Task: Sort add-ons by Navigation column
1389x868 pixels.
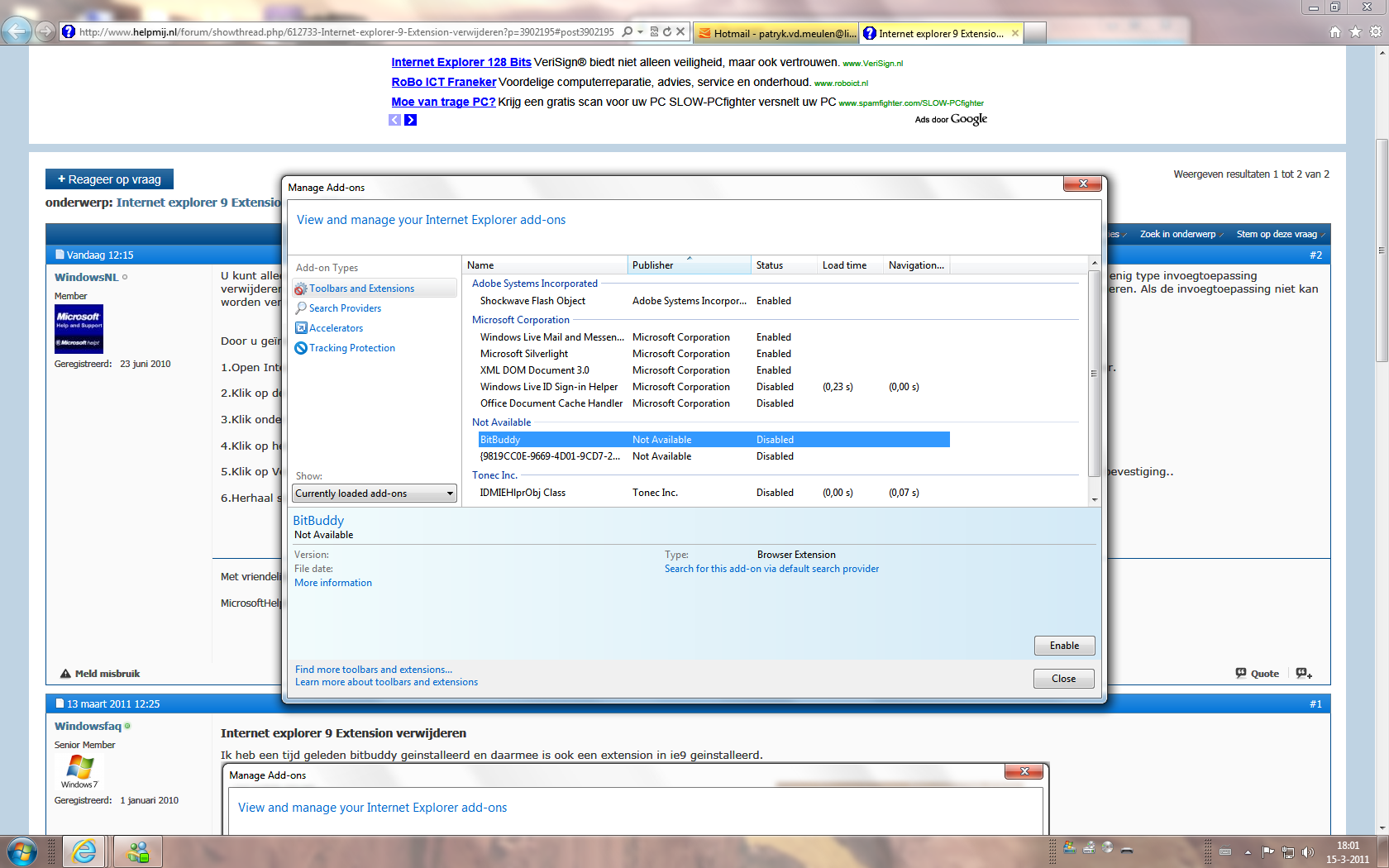Action: click(x=917, y=265)
